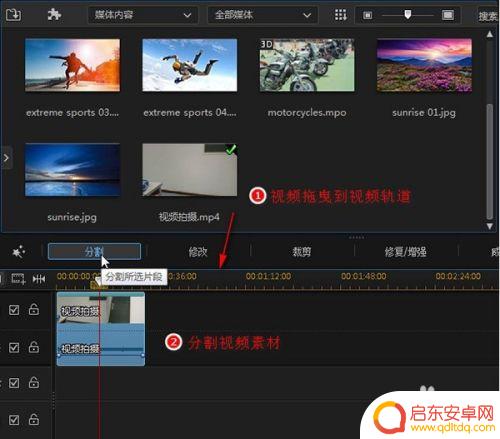This screenshot has height=439, width=500.
Task: Click the 裁剪 trim button
Action: coord(302,252)
